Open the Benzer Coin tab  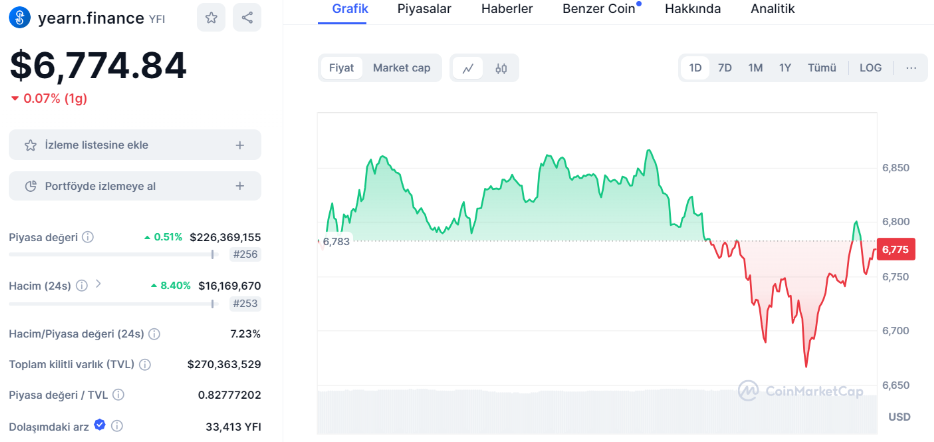pos(599,9)
